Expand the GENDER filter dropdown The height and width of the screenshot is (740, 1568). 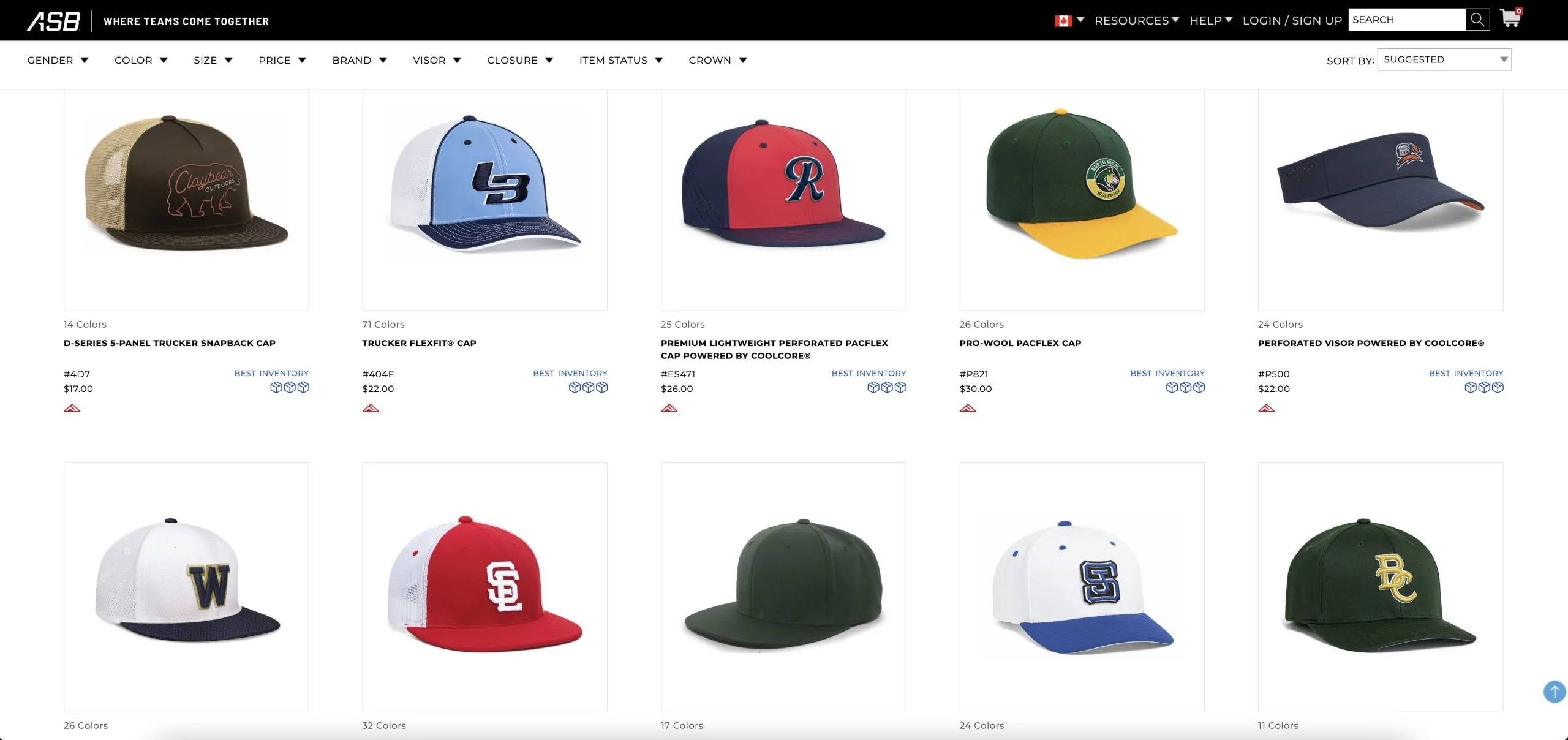(58, 60)
